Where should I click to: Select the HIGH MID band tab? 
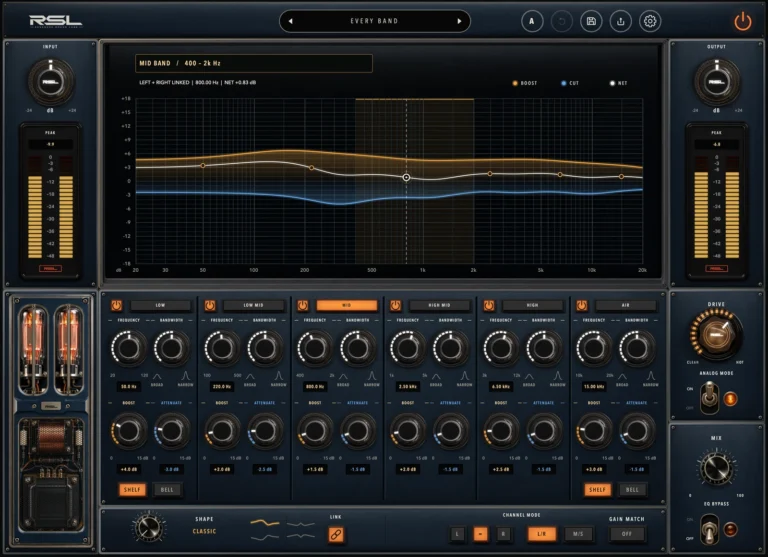[440, 305]
